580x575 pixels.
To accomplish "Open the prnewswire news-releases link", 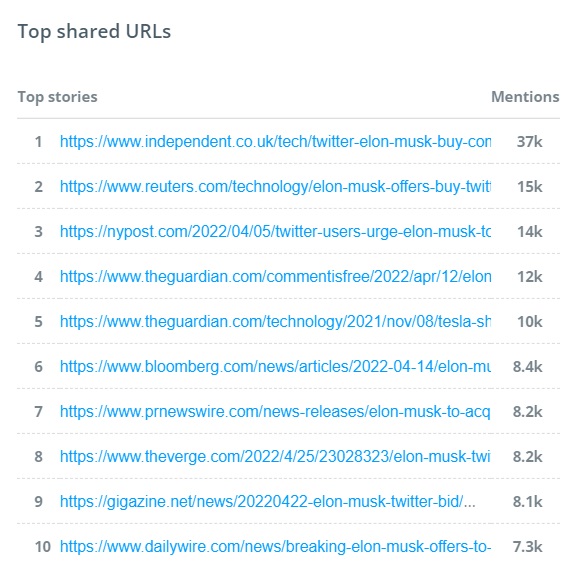I will click(x=275, y=412).
